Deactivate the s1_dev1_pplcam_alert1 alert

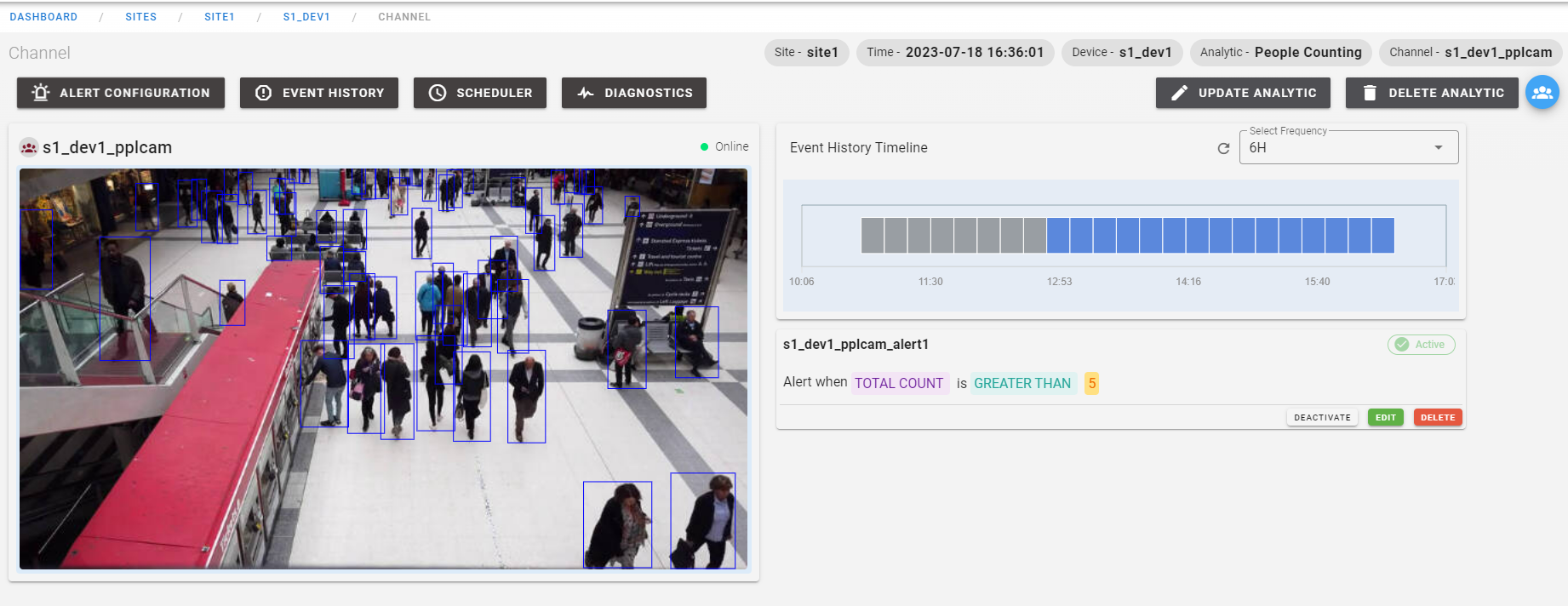[x=1322, y=417]
